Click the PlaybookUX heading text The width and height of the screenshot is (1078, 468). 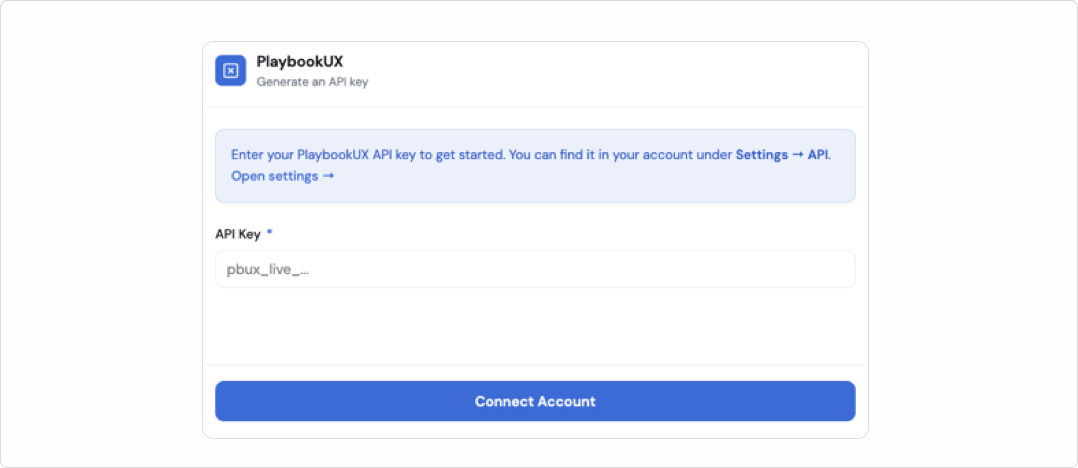click(300, 62)
